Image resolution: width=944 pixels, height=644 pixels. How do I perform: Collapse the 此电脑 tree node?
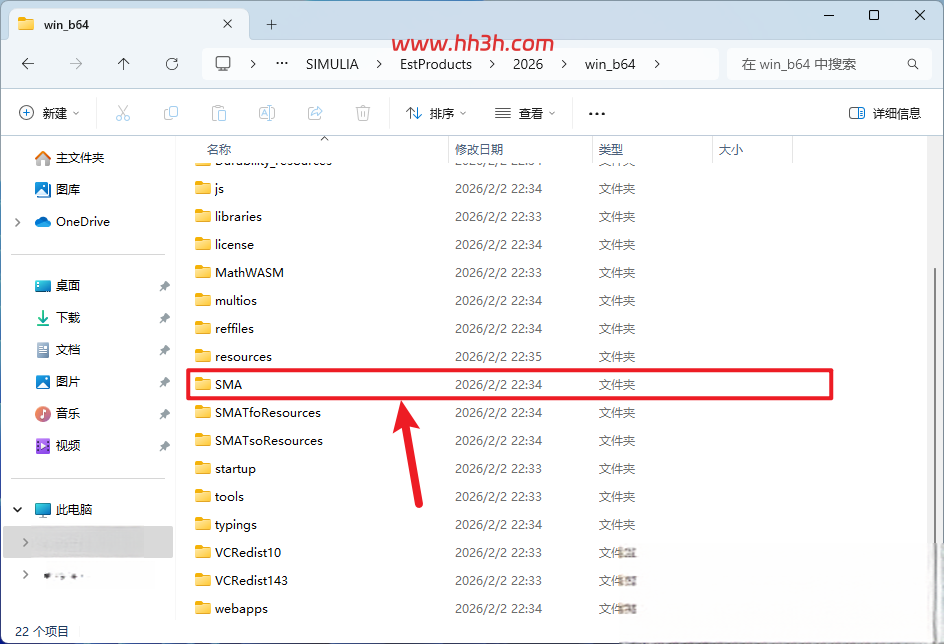point(17,510)
